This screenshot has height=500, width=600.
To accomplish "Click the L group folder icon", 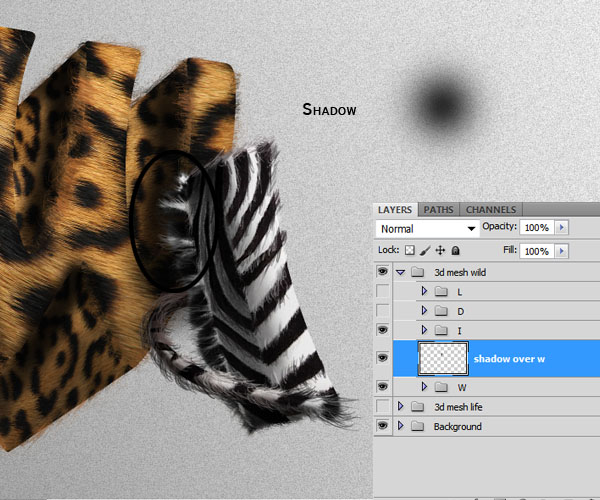I will (x=441, y=292).
